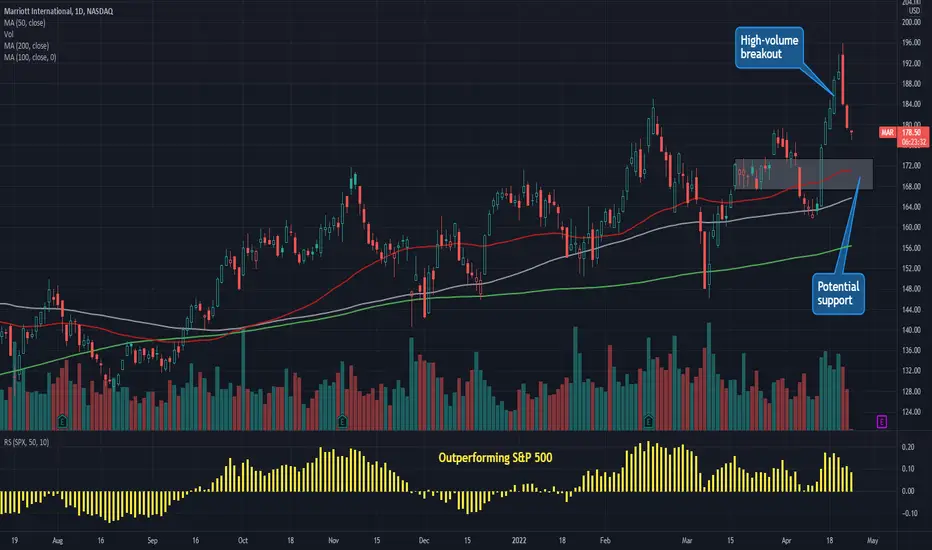Viewport: 932px width, 550px height.
Task: Select the MA (200, close) indicator legend
Action: tap(26, 46)
